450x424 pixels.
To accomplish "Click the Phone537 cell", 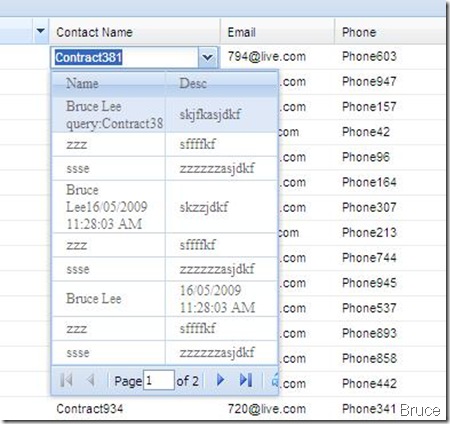I will [x=390, y=308].
